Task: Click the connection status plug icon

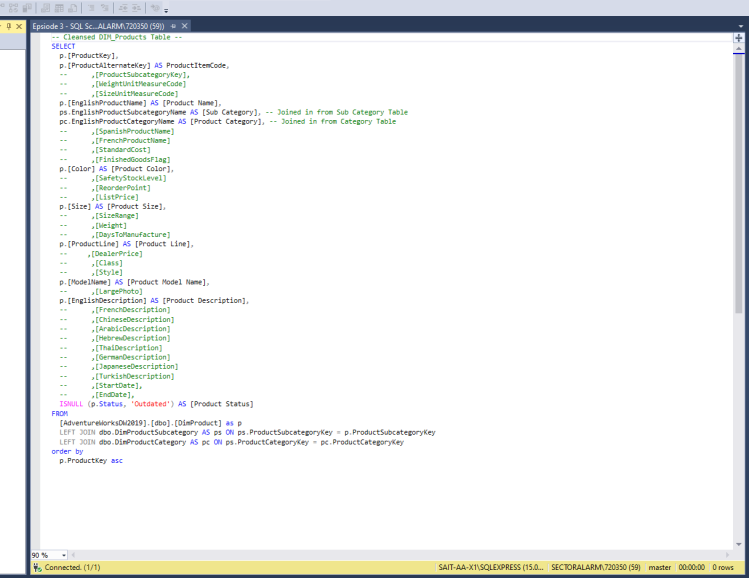Action: pyautogui.click(x=37, y=567)
